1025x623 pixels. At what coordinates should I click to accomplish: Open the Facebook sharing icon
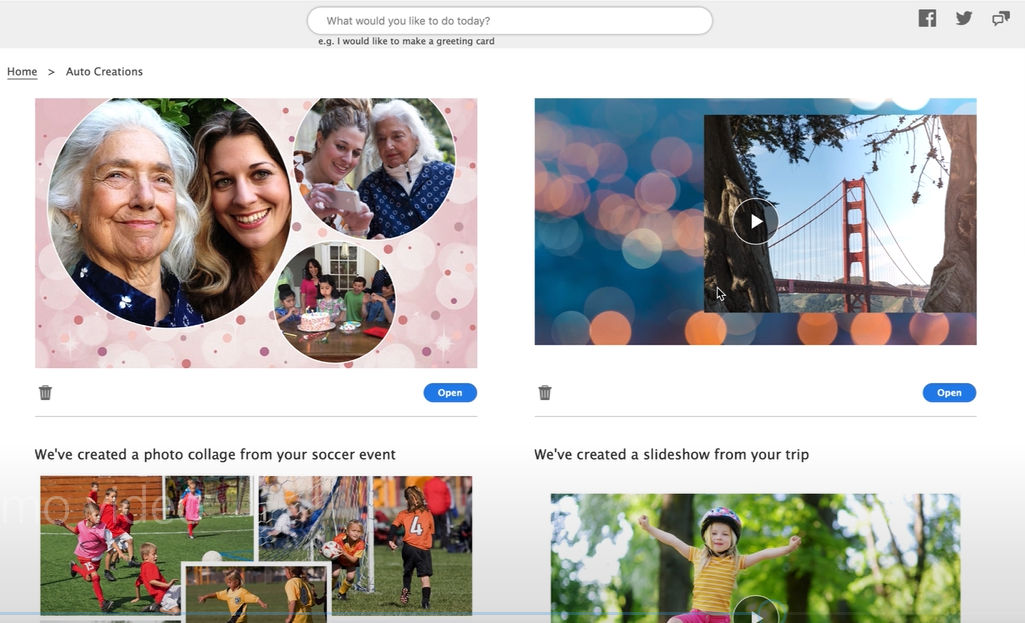click(x=926, y=17)
